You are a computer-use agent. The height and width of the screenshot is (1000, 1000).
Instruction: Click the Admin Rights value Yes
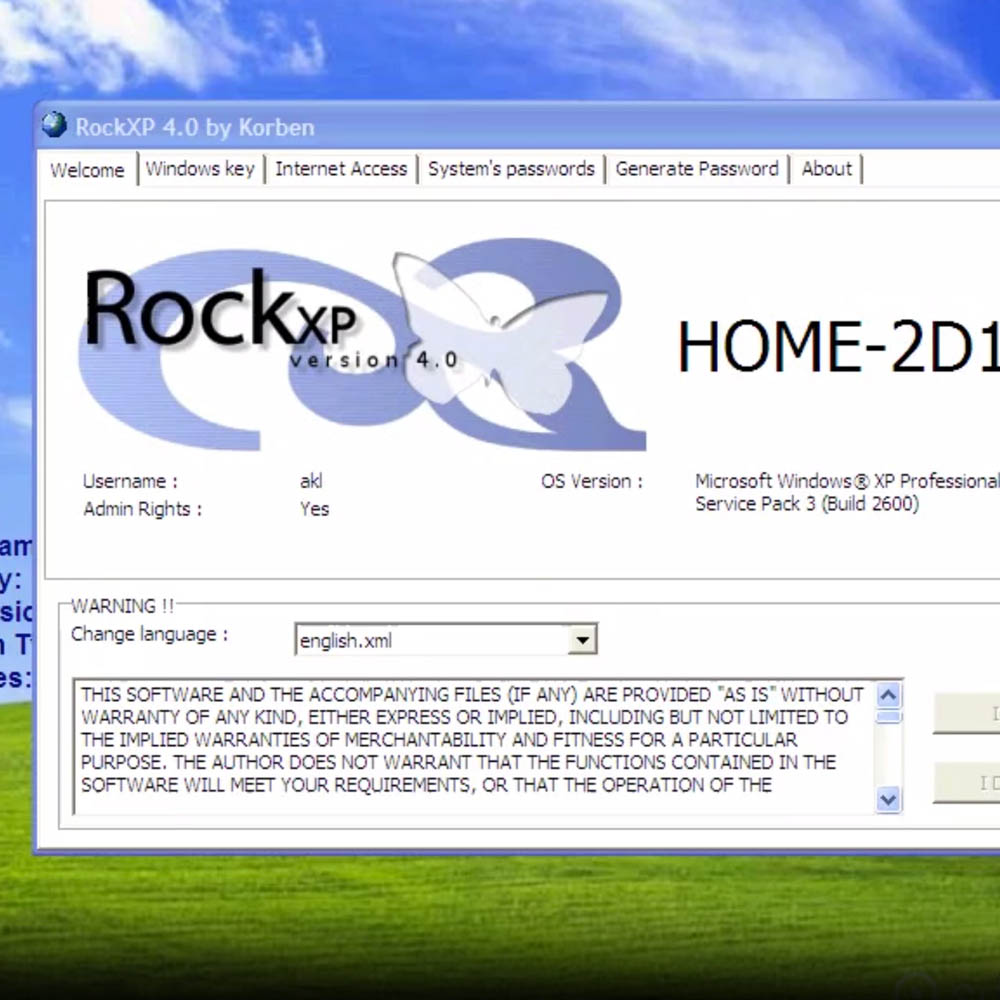[x=314, y=509]
